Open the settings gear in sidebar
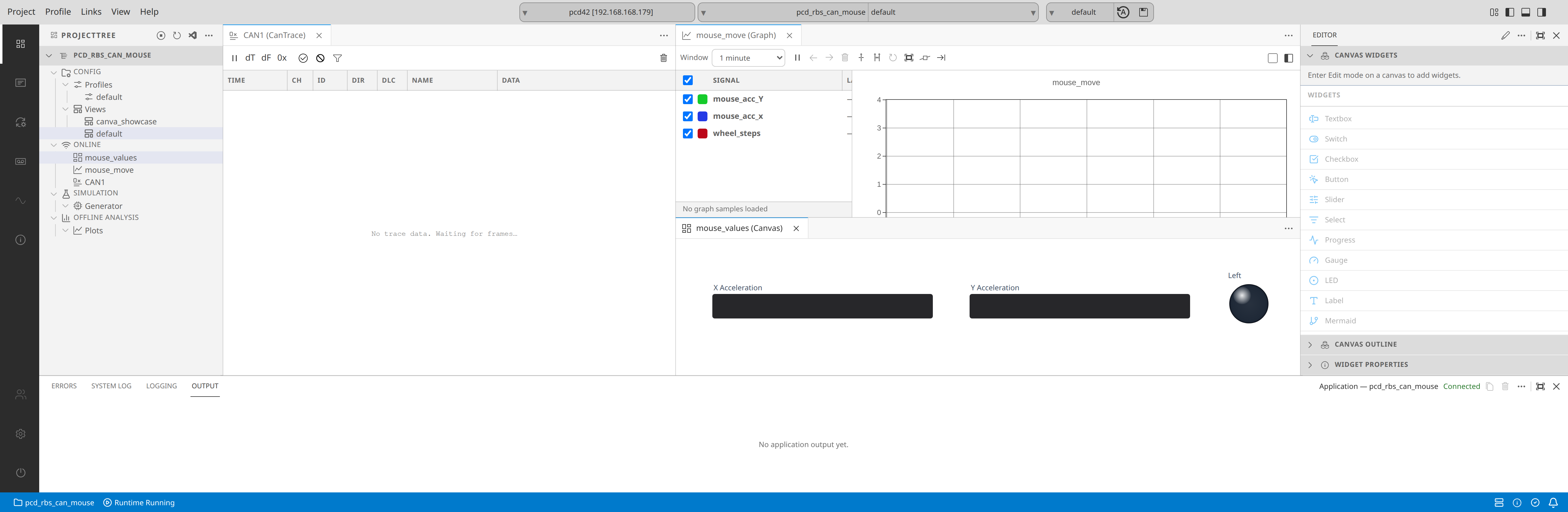1568x512 pixels. [21, 434]
